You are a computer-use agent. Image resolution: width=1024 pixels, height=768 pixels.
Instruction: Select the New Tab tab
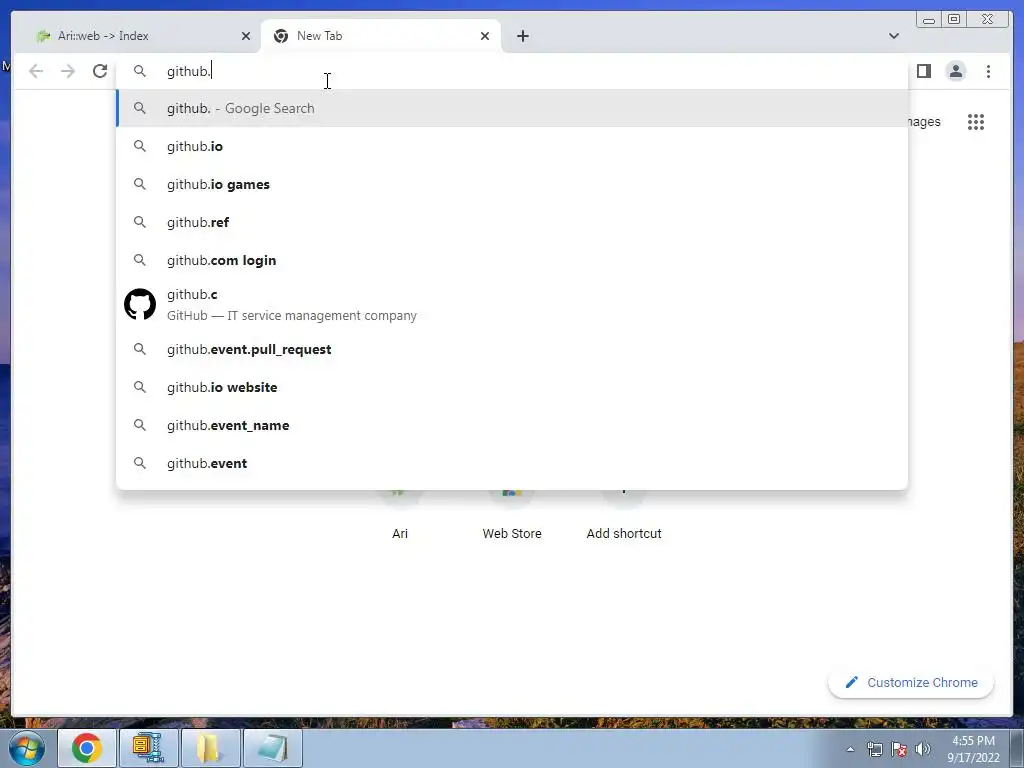click(x=381, y=36)
